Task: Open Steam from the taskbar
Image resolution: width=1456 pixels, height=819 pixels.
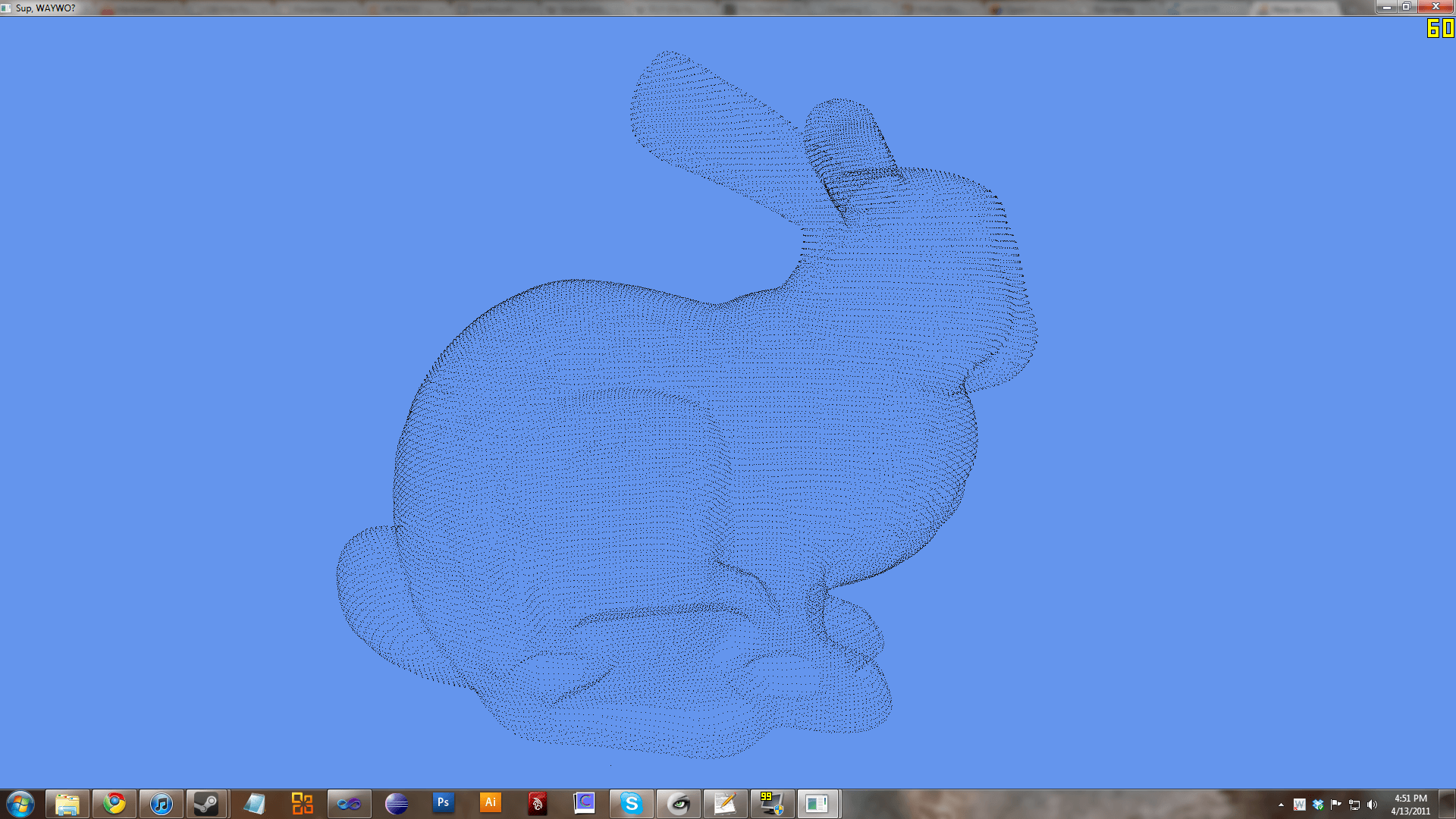Action: coord(206,804)
